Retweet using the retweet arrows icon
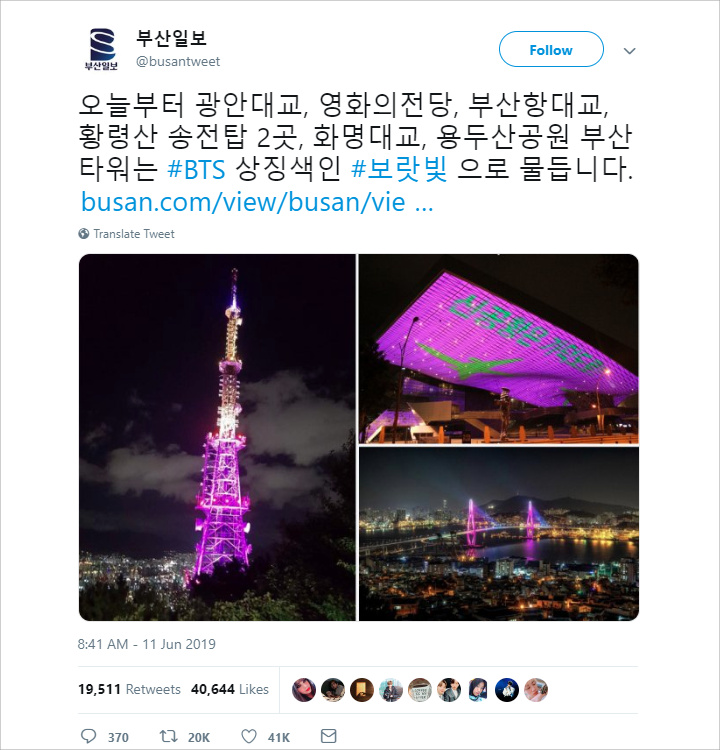This screenshot has width=720, height=750. coord(168,736)
